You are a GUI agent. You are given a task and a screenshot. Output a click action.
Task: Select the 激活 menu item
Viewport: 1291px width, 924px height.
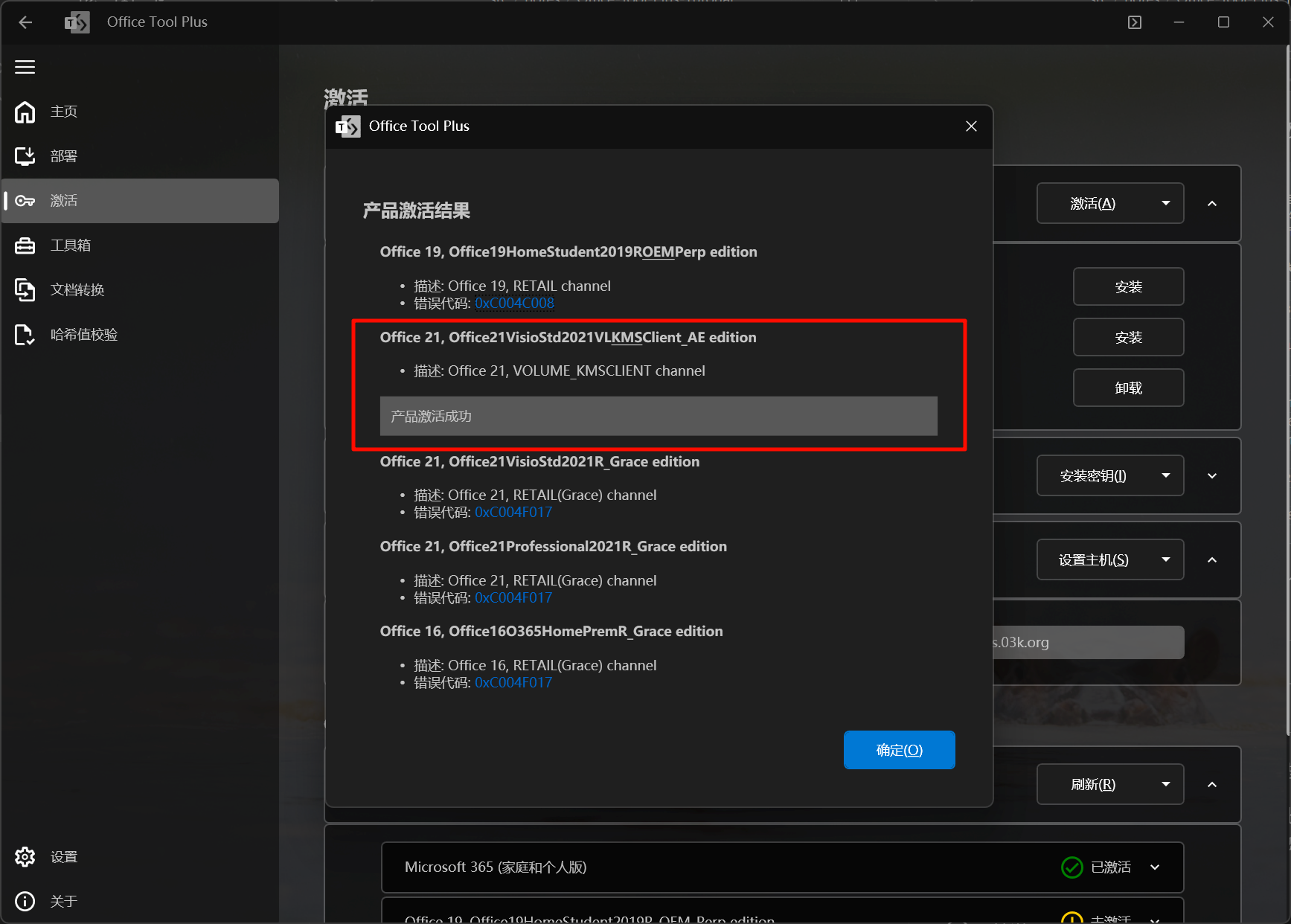click(64, 201)
